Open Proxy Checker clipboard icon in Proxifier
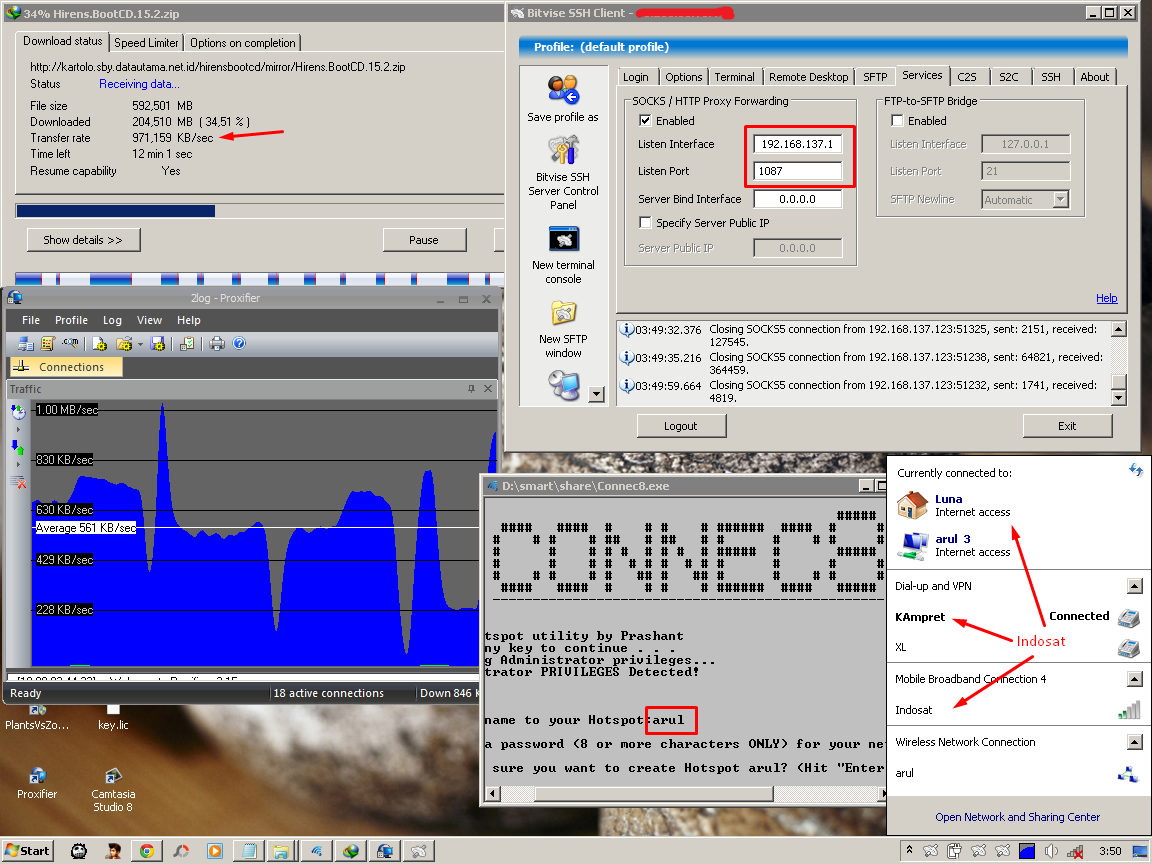This screenshot has height=864, width=1152. (187, 343)
